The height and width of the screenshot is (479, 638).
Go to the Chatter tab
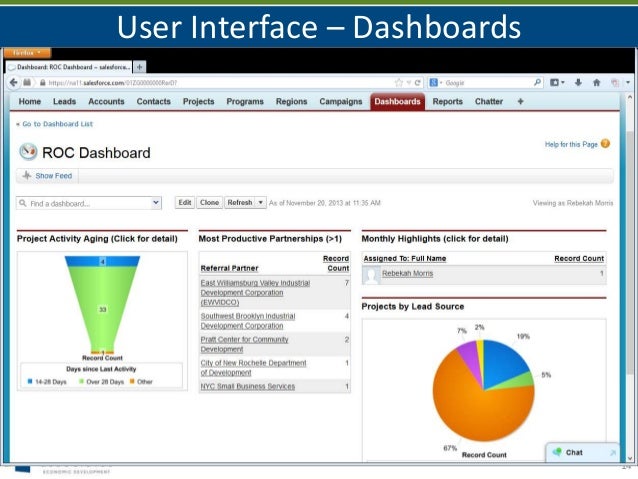click(x=489, y=101)
